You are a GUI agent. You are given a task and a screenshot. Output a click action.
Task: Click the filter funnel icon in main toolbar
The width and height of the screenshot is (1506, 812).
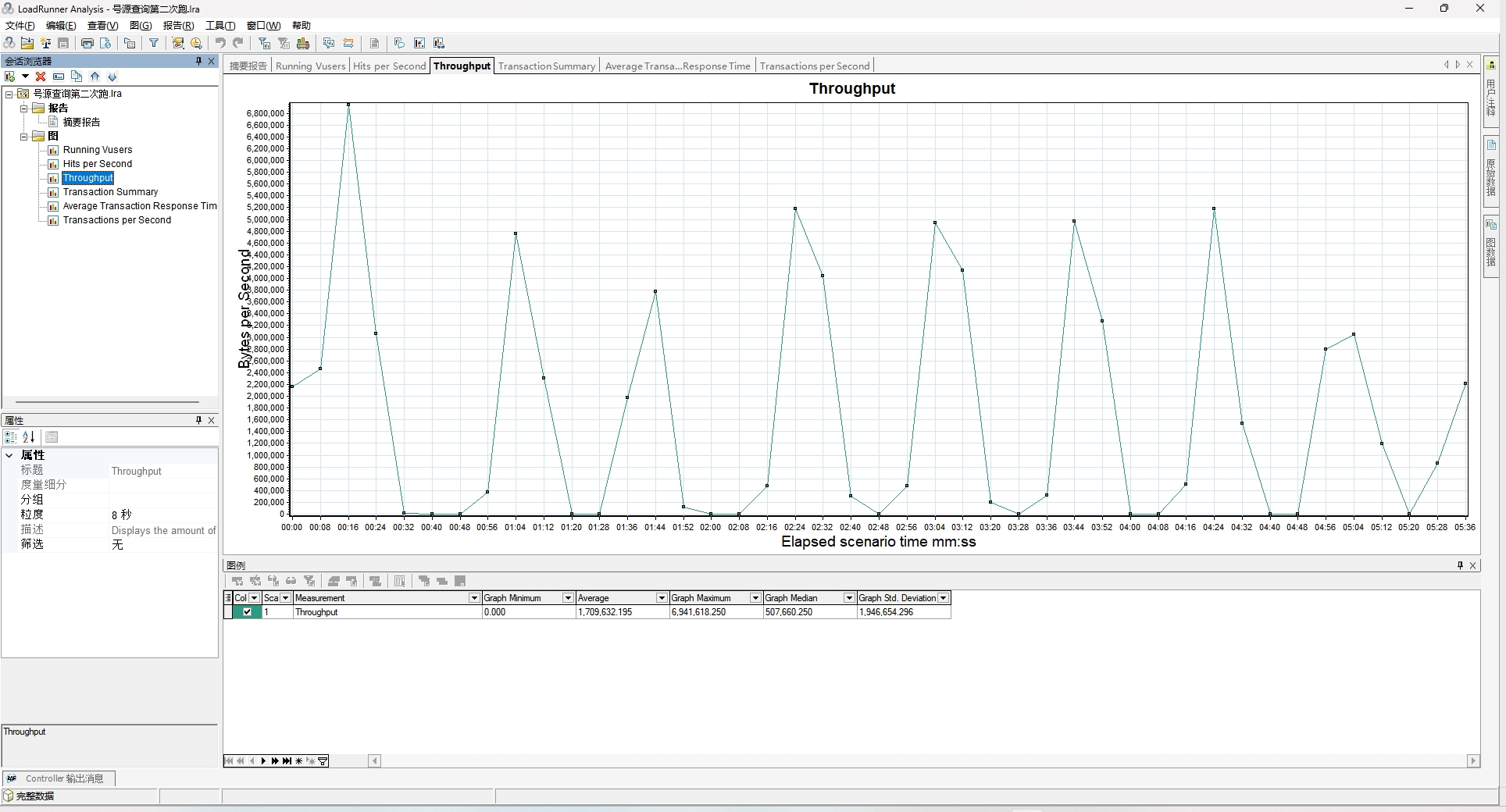pyautogui.click(x=154, y=44)
